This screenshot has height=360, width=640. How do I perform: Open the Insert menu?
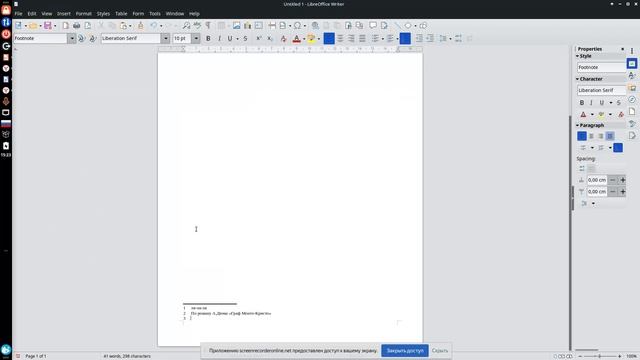64,13
